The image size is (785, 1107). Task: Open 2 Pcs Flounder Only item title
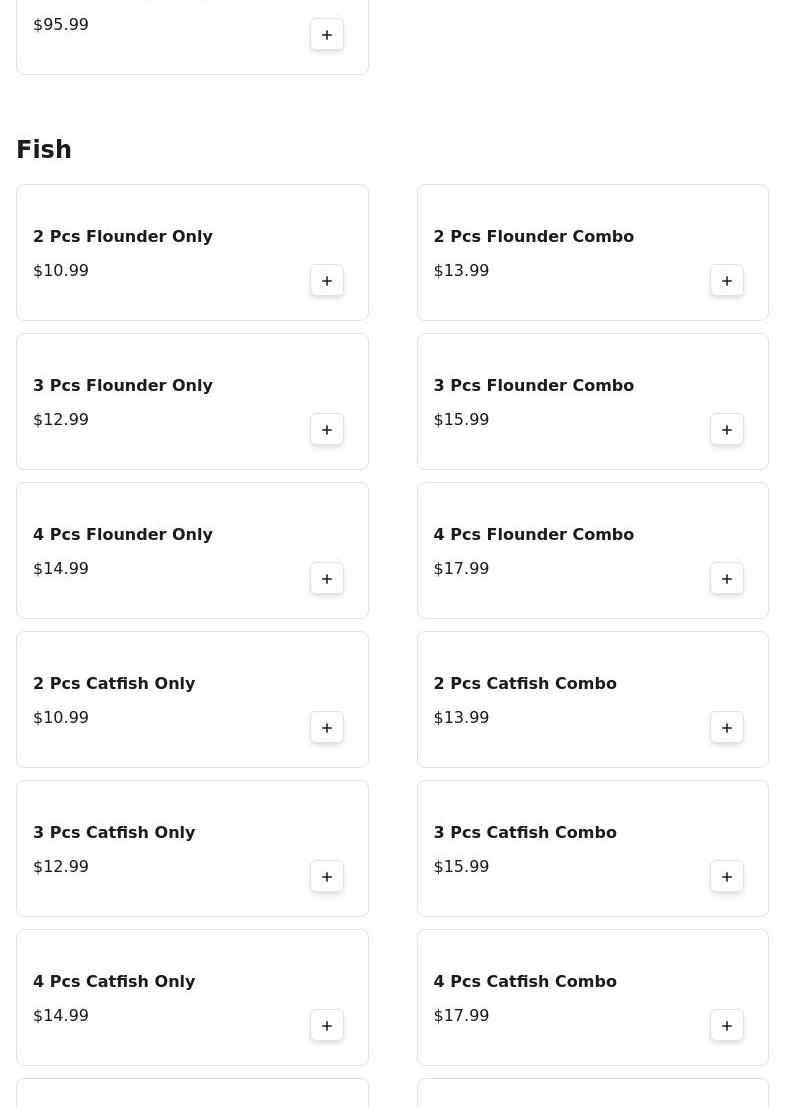pyautogui.click(x=123, y=237)
